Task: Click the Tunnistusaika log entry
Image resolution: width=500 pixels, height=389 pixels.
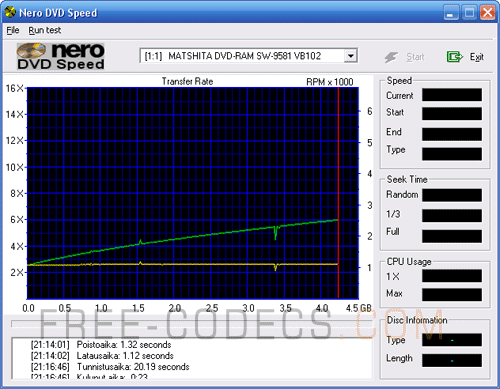Action: [x=110, y=367]
